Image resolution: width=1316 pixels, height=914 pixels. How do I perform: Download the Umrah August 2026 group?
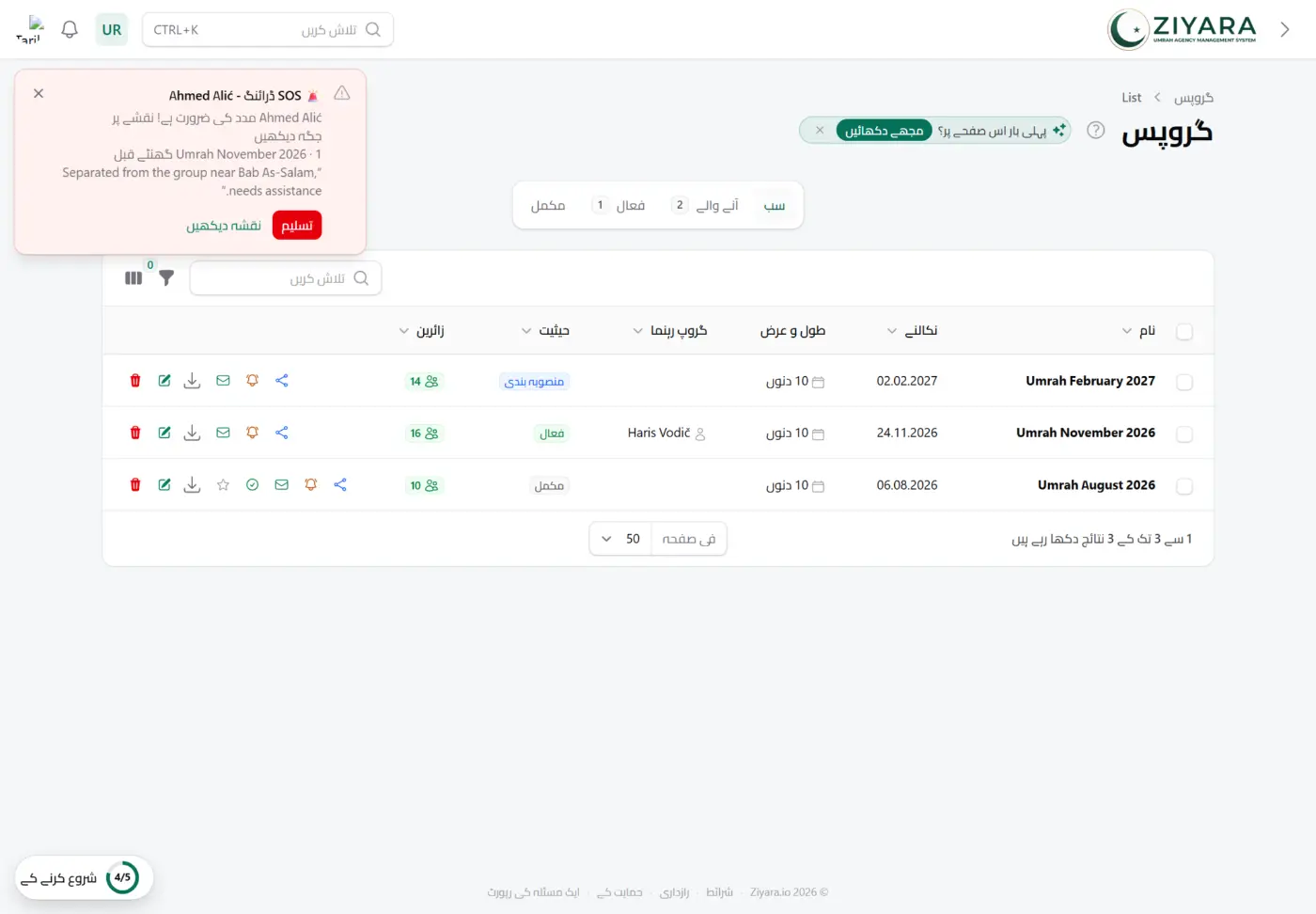coord(192,485)
